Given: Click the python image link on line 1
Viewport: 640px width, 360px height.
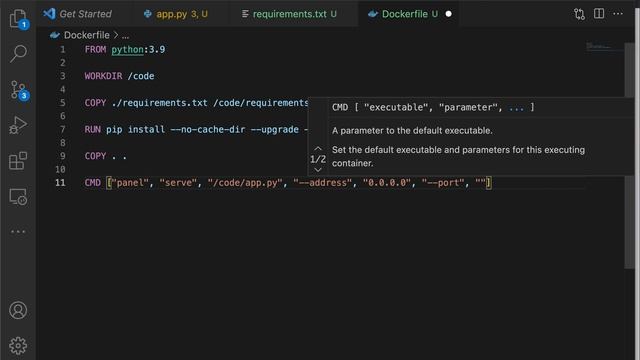Looking at the screenshot, I should 127,50.
